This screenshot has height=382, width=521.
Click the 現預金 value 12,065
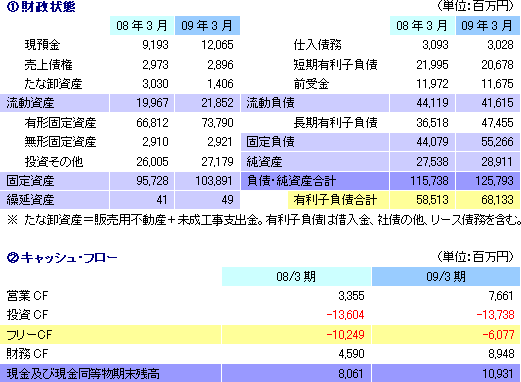(217, 45)
